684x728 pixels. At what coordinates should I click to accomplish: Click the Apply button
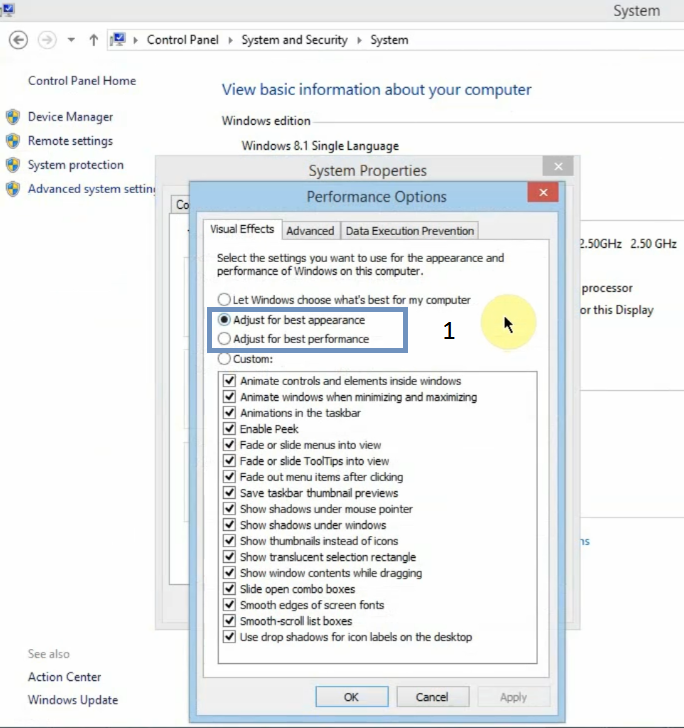click(x=514, y=697)
